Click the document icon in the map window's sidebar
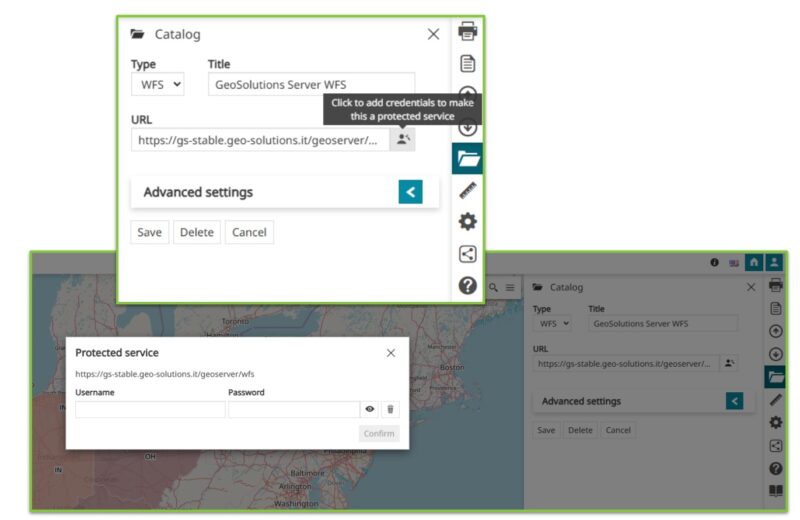The image size is (800, 520). pos(776,308)
